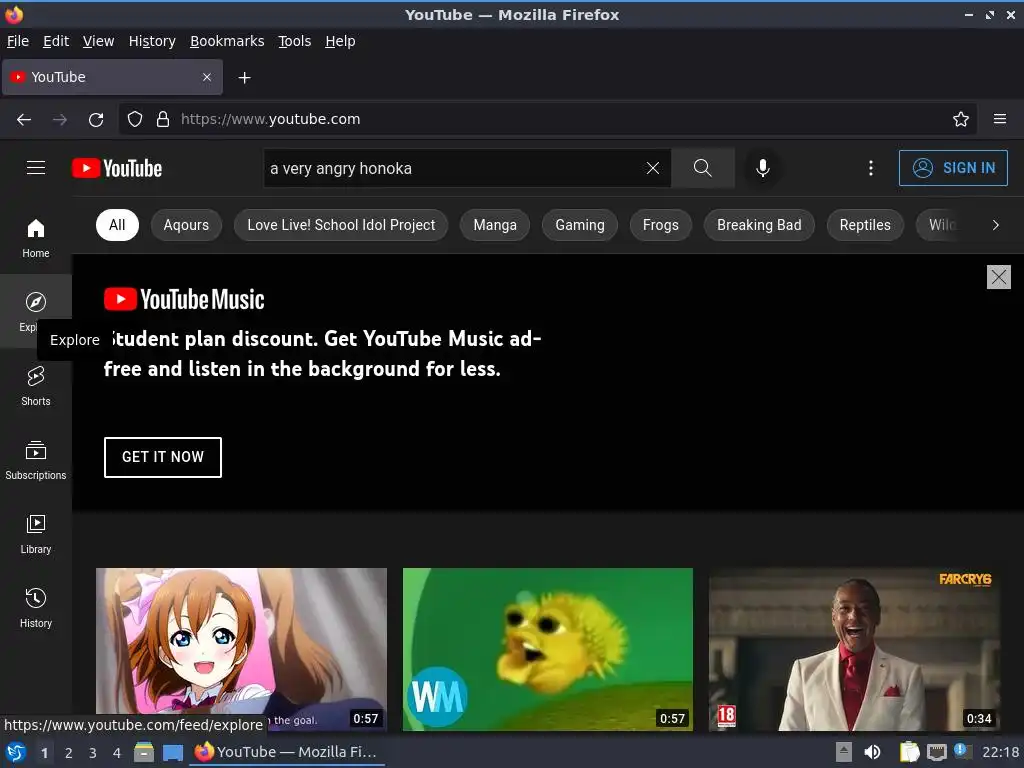The image size is (1024, 768).
Task: Click the taskbar clock showing 22:18
Action: point(1000,752)
